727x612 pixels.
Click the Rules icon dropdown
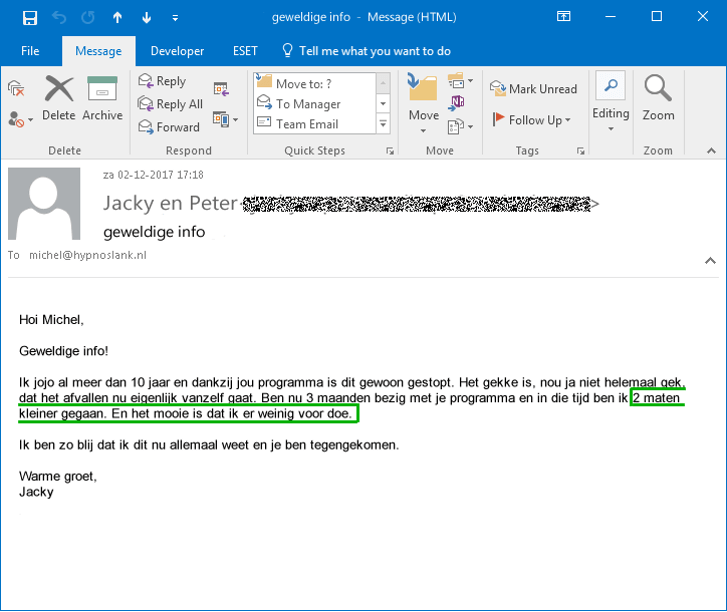460,82
